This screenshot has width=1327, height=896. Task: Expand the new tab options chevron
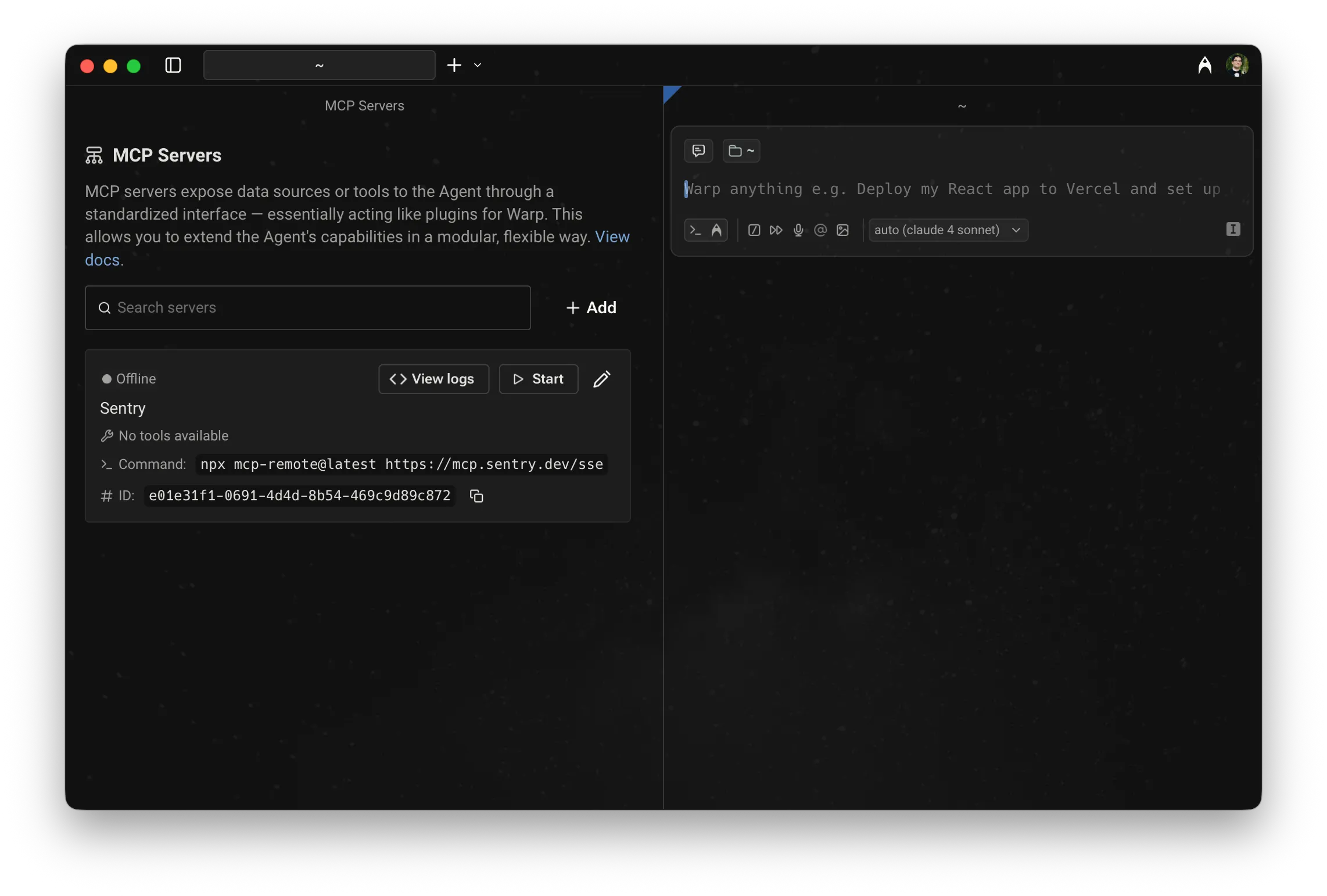point(478,65)
